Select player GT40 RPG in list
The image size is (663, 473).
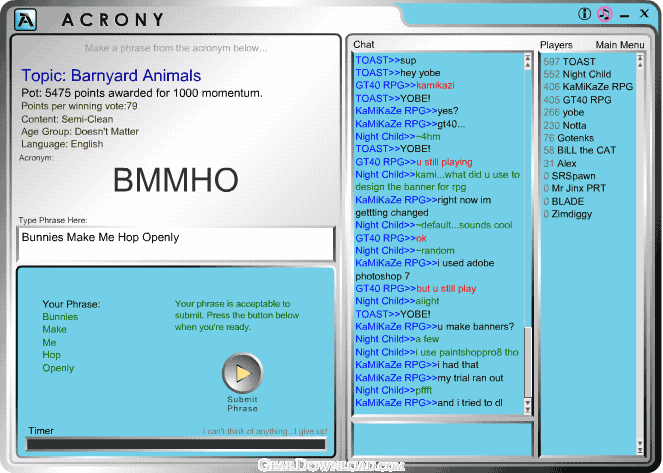[x=577, y=100]
